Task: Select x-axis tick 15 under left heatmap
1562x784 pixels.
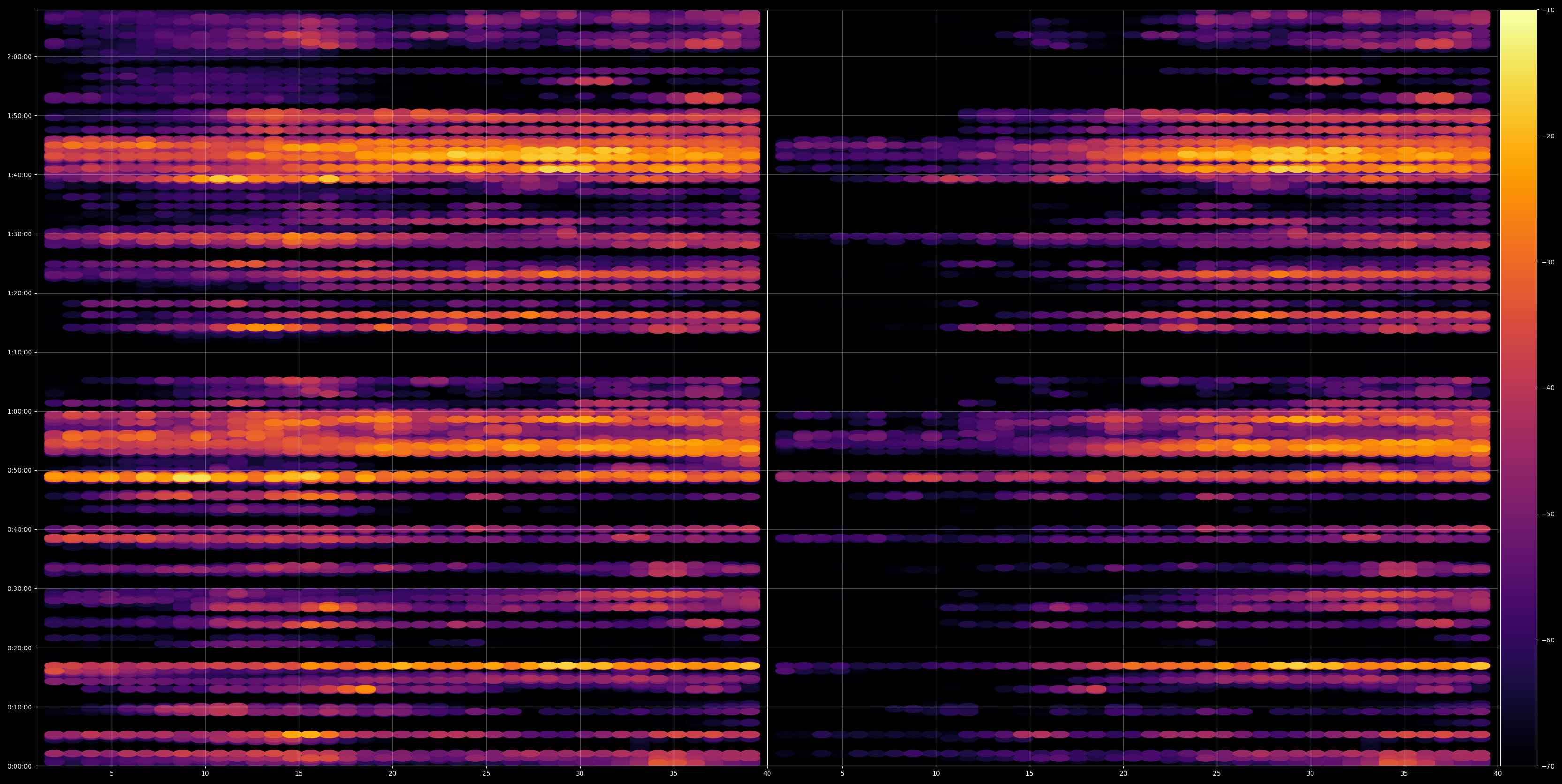Action: pyautogui.click(x=299, y=774)
